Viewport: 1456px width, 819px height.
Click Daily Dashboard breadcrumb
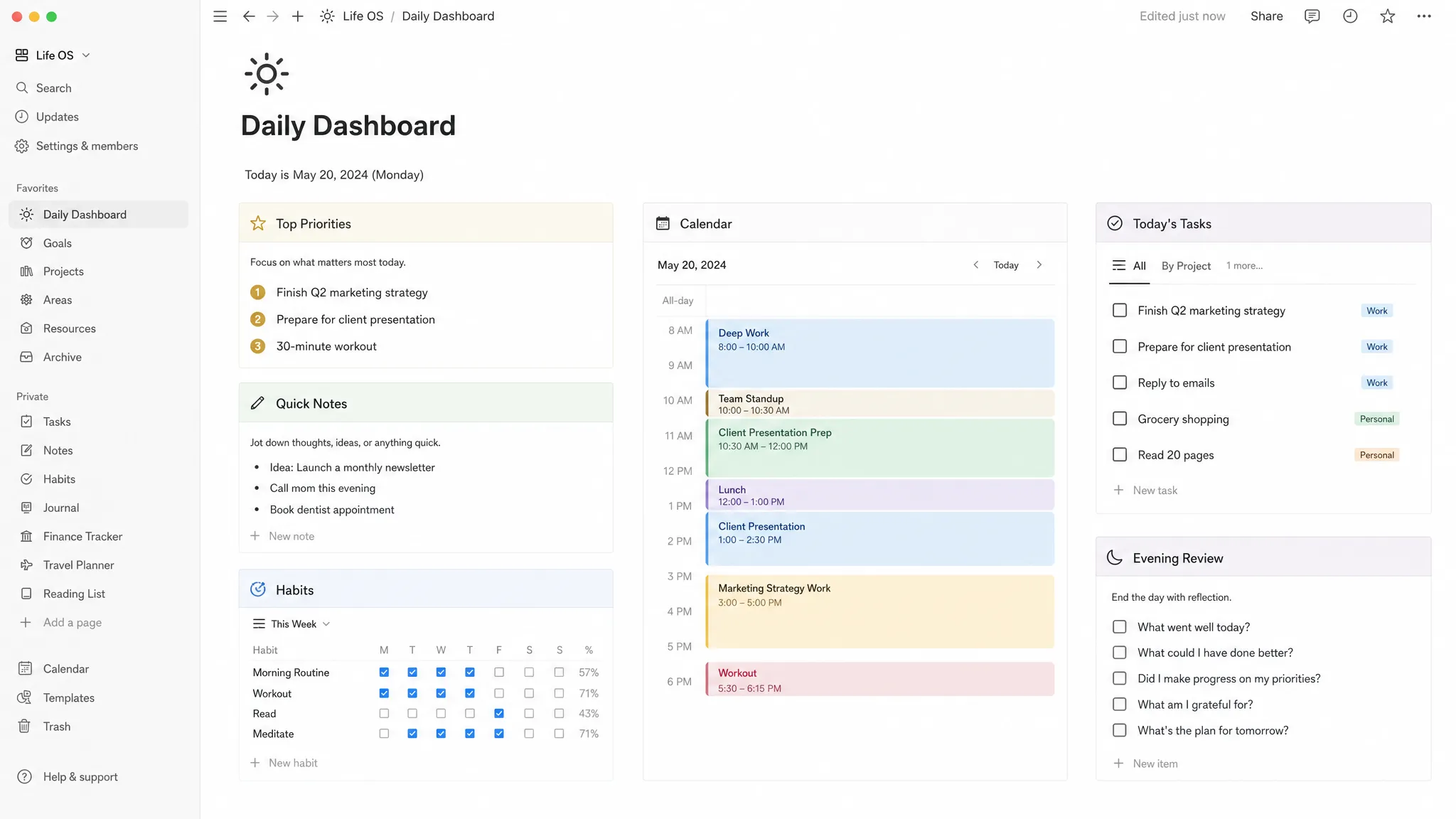click(x=448, y=16)
